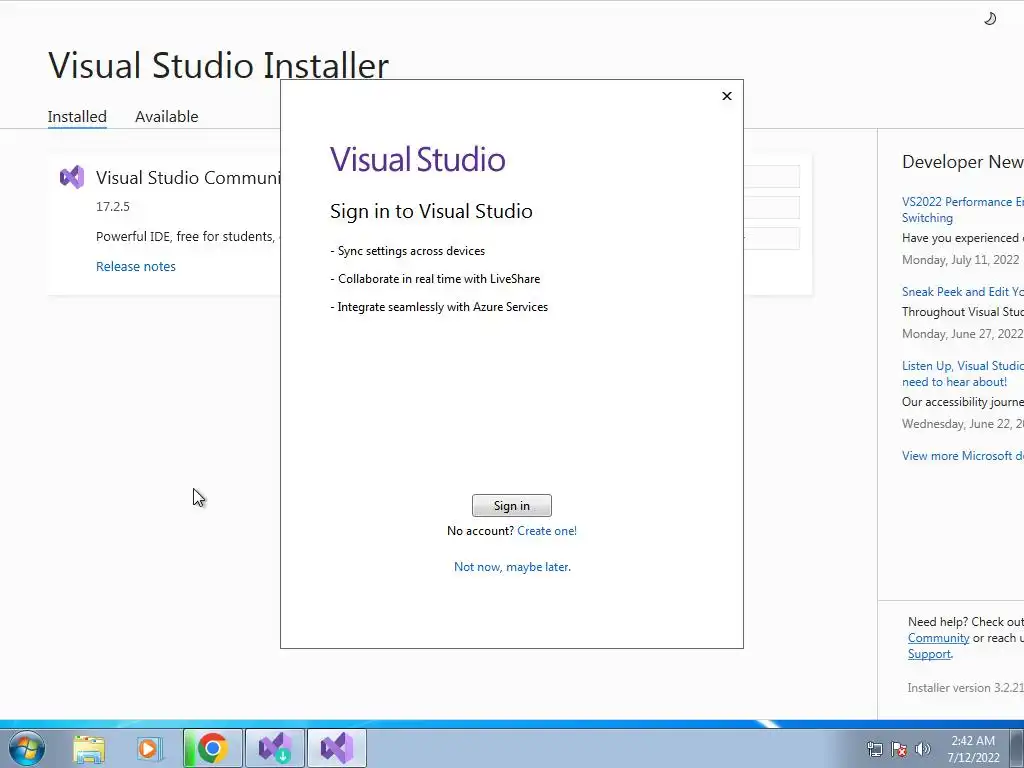Select Visual Studio Installer taskbar icon
The height and width of the screenshot is (768, 1024).
(274, 748)
